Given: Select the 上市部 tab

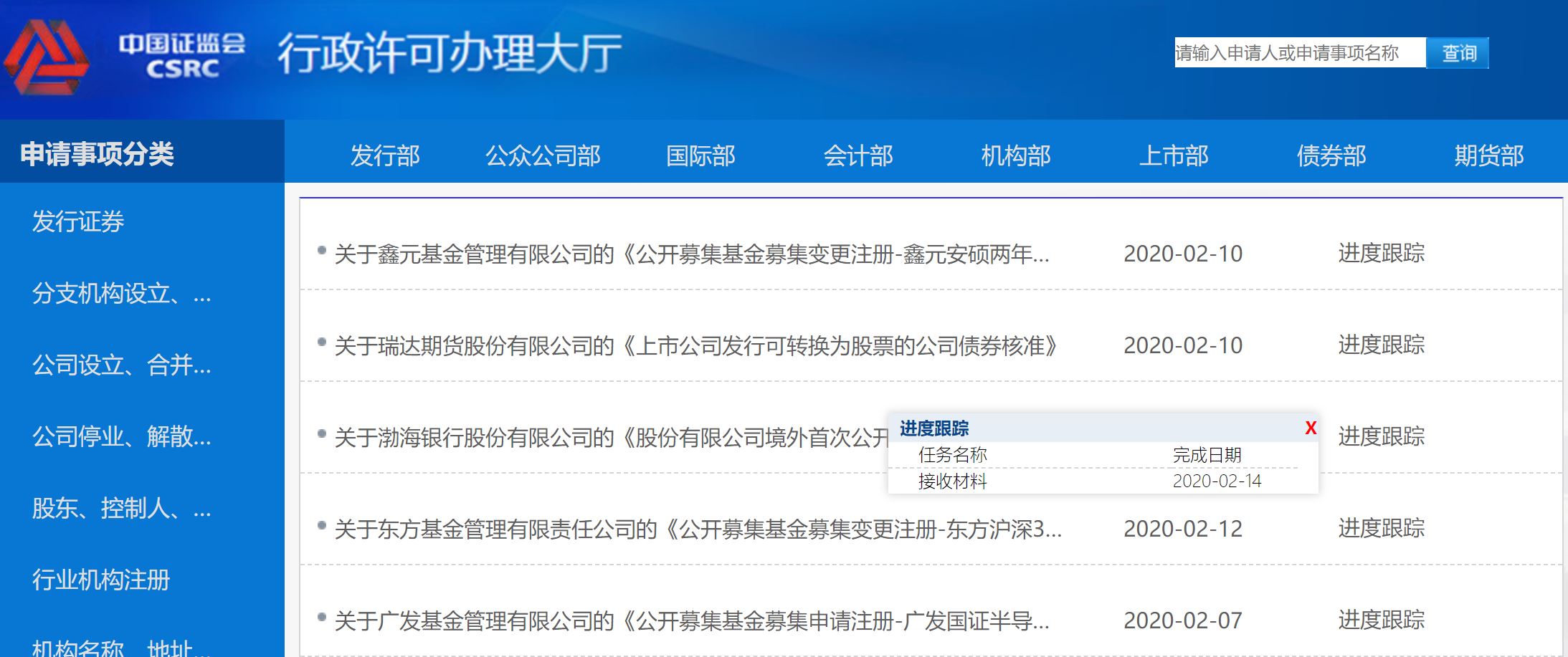Looking at the screenshot, I should click(x=1174, y=155).
